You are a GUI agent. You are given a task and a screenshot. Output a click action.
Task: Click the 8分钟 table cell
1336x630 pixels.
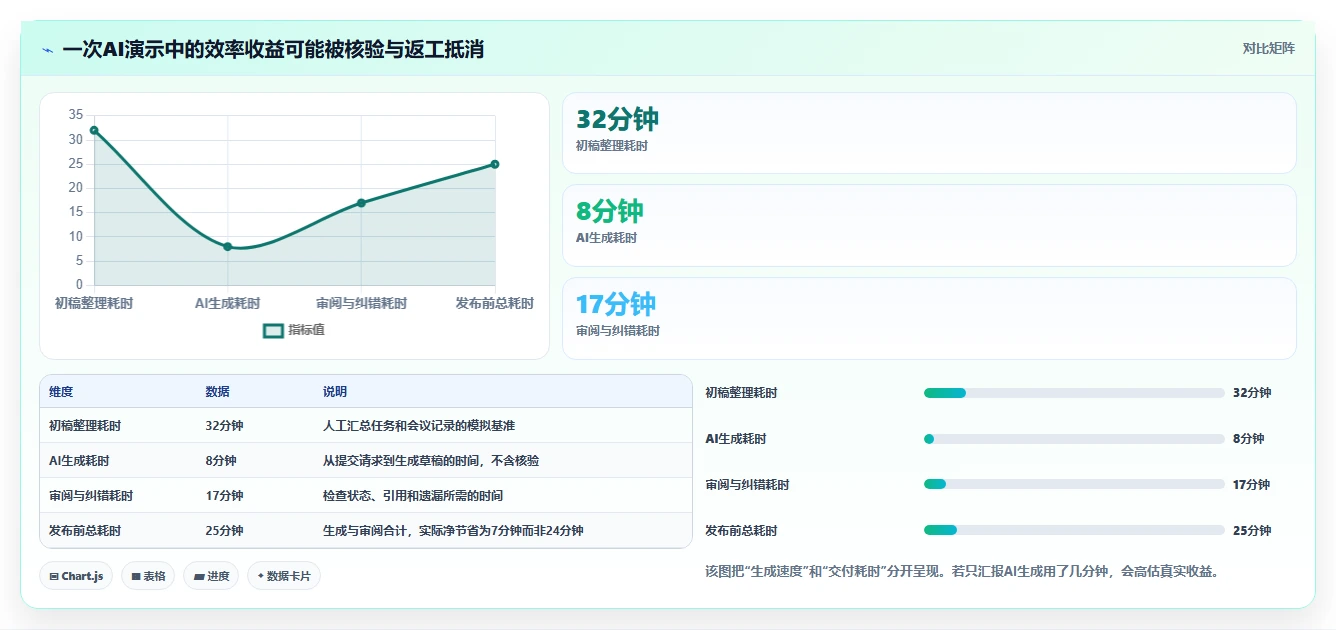click(x=221, y=461)
